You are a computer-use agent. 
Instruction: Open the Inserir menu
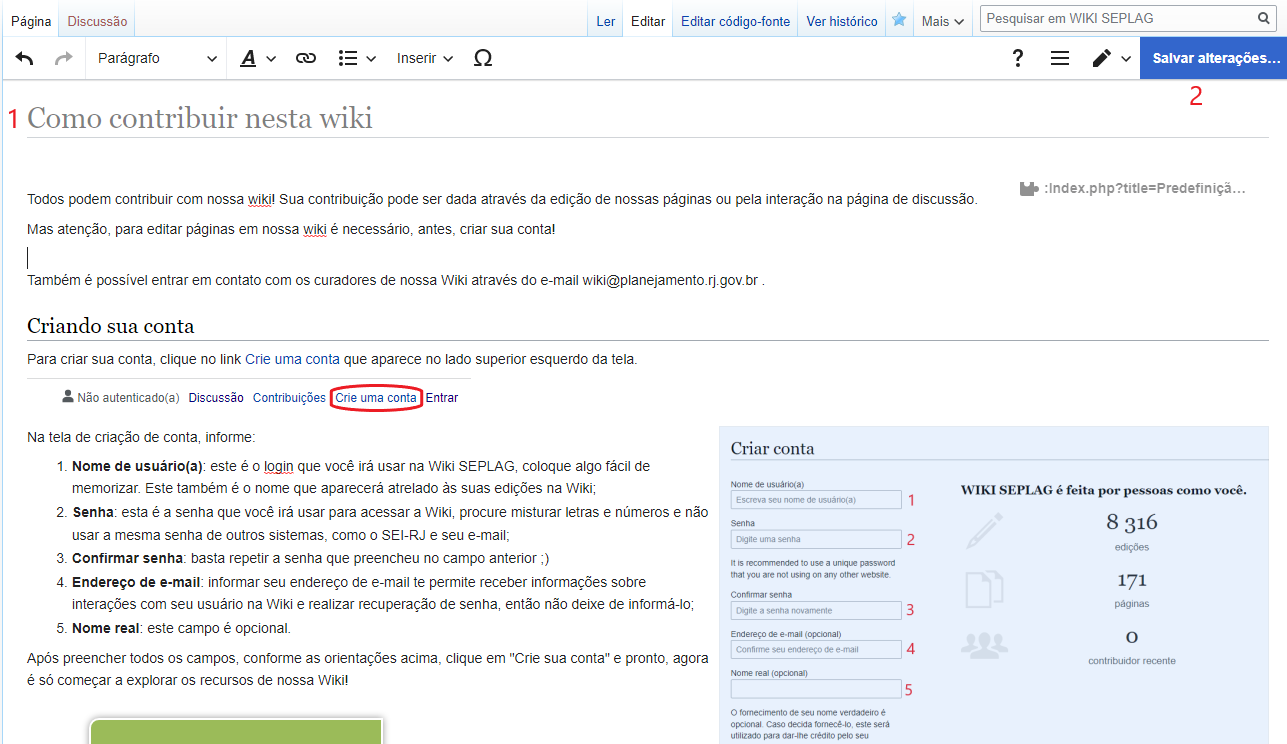coord(425,59)
